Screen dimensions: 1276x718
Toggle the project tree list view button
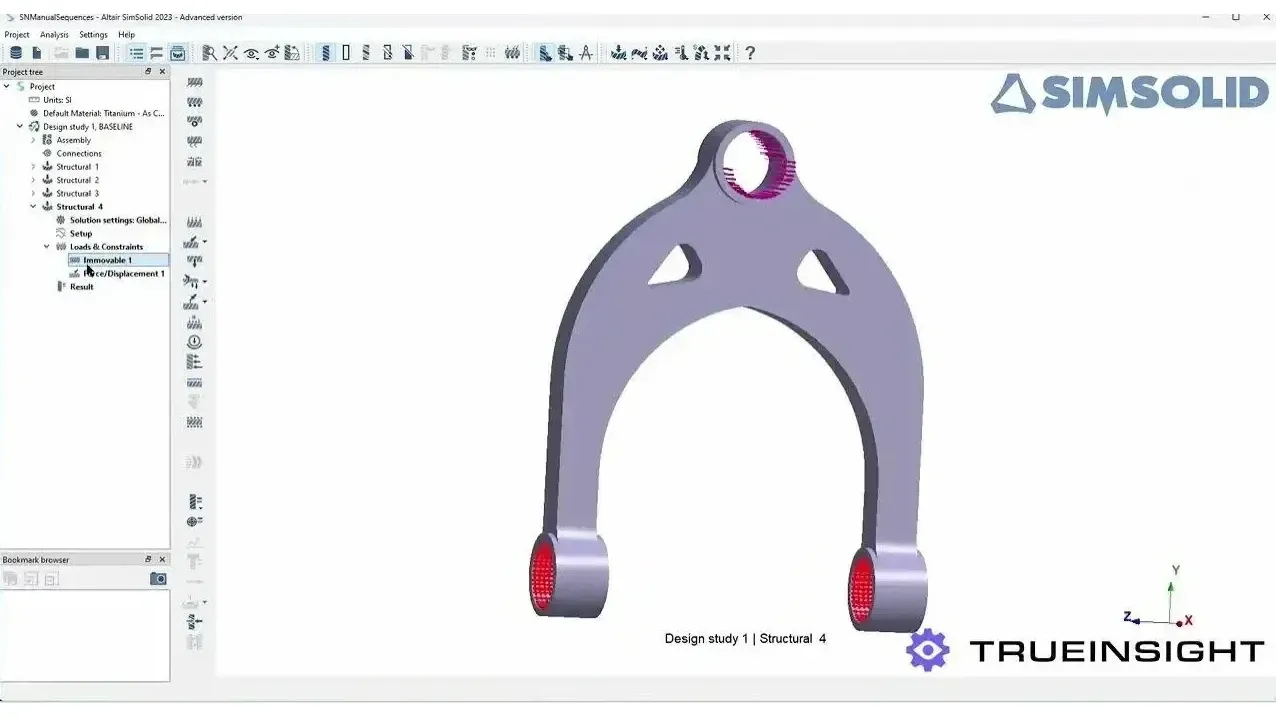coord(136,53)
